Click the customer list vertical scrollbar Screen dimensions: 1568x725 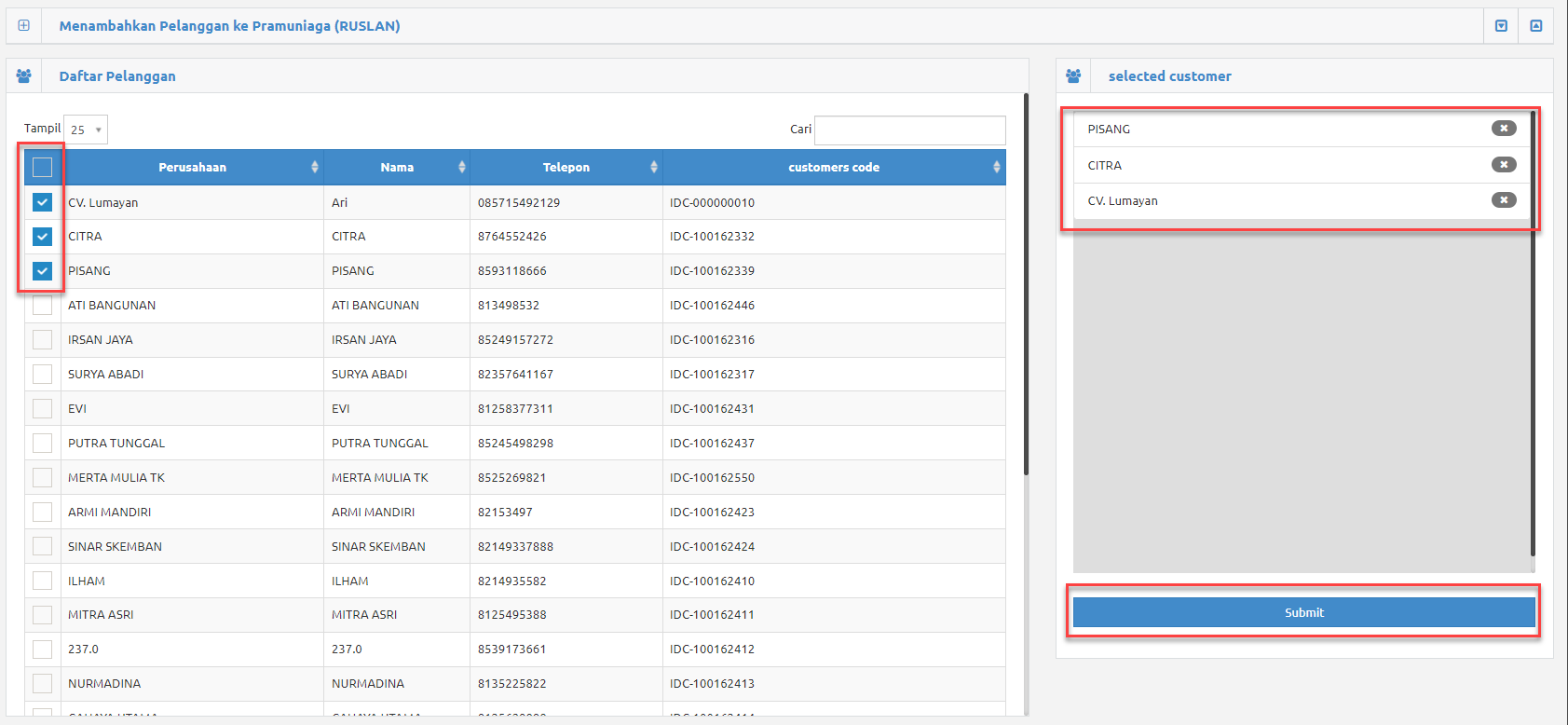(1026, 284)
